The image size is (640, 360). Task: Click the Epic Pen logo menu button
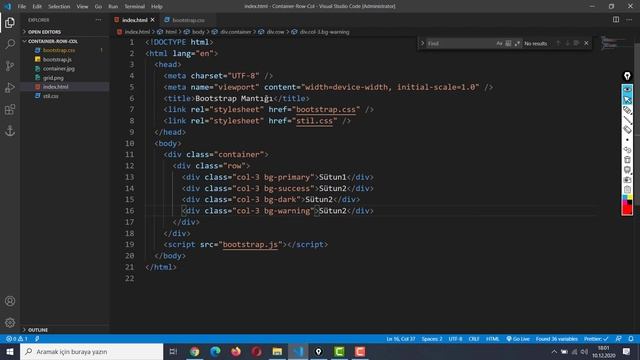[627, 76]
